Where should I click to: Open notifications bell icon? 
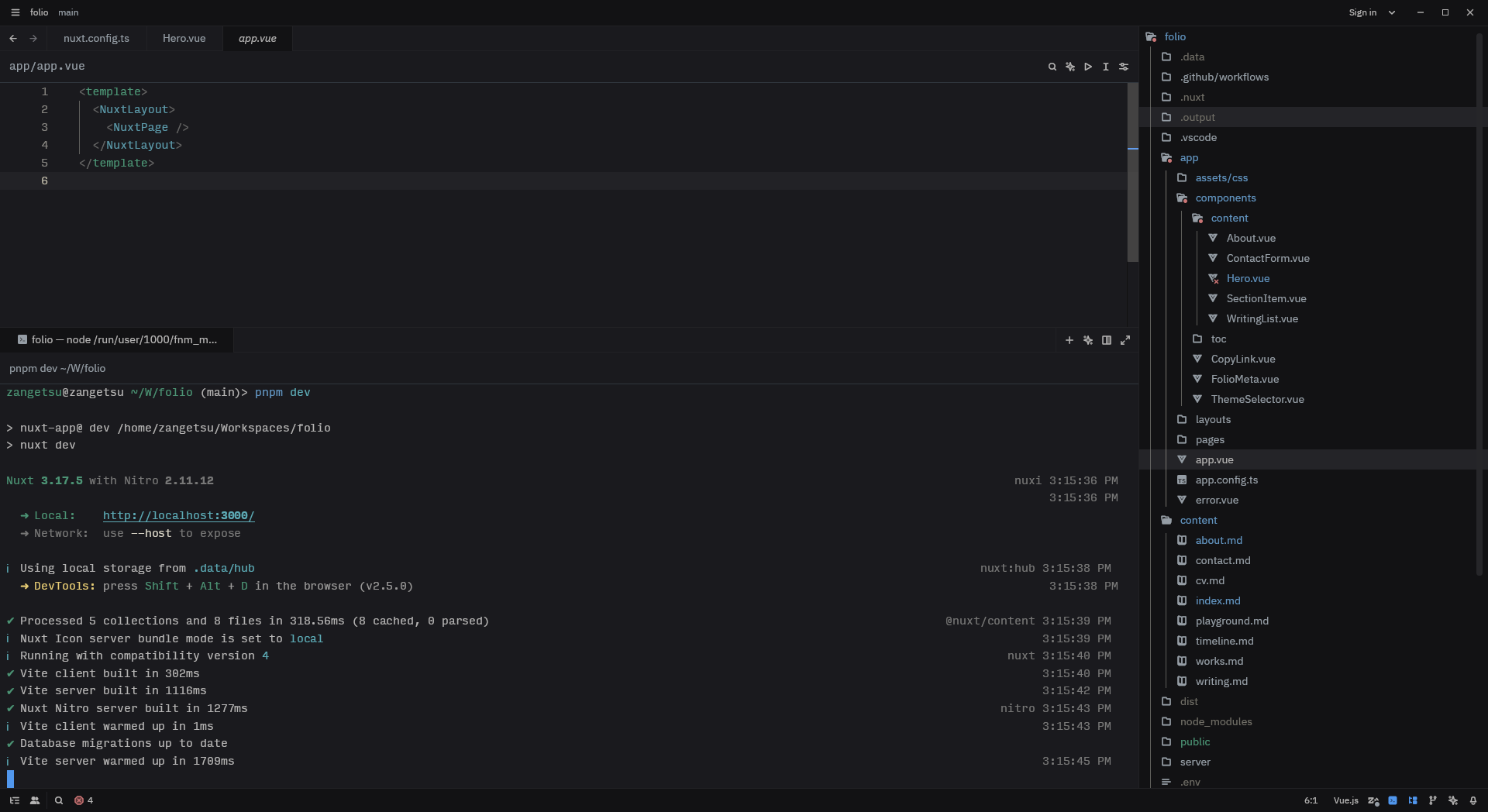[1473, 800]
